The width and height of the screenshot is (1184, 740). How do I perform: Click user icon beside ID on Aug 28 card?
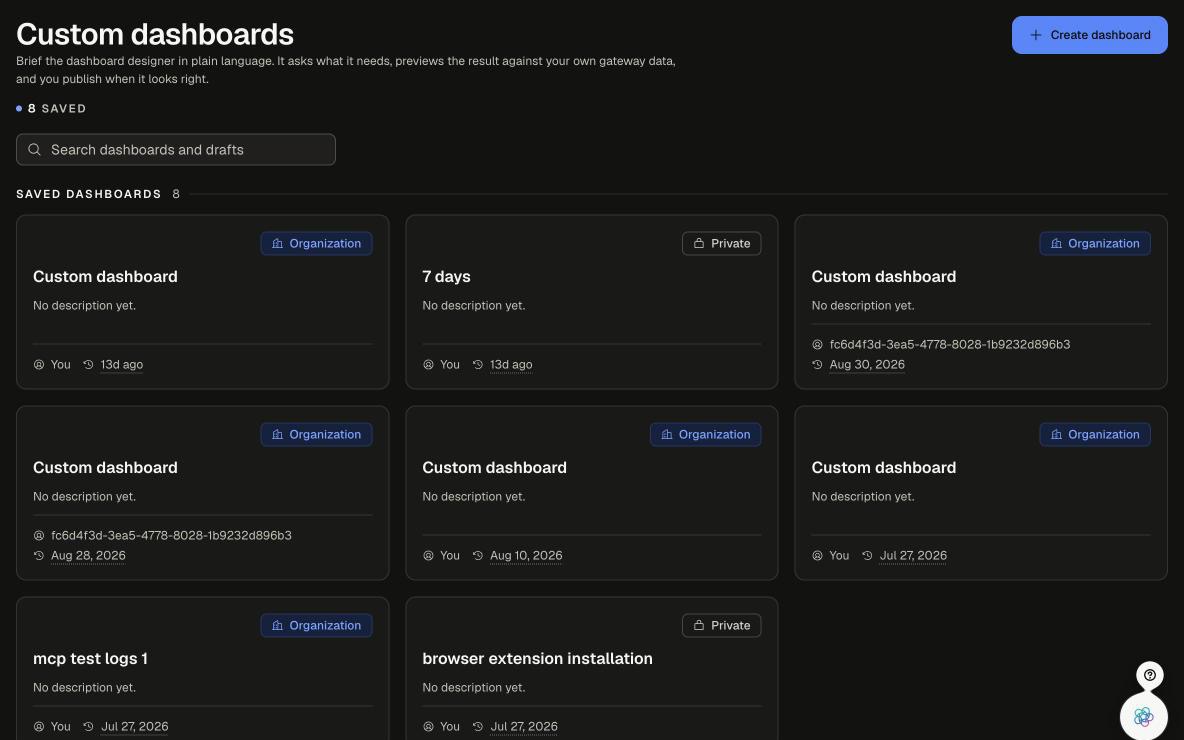coord(39,535)
